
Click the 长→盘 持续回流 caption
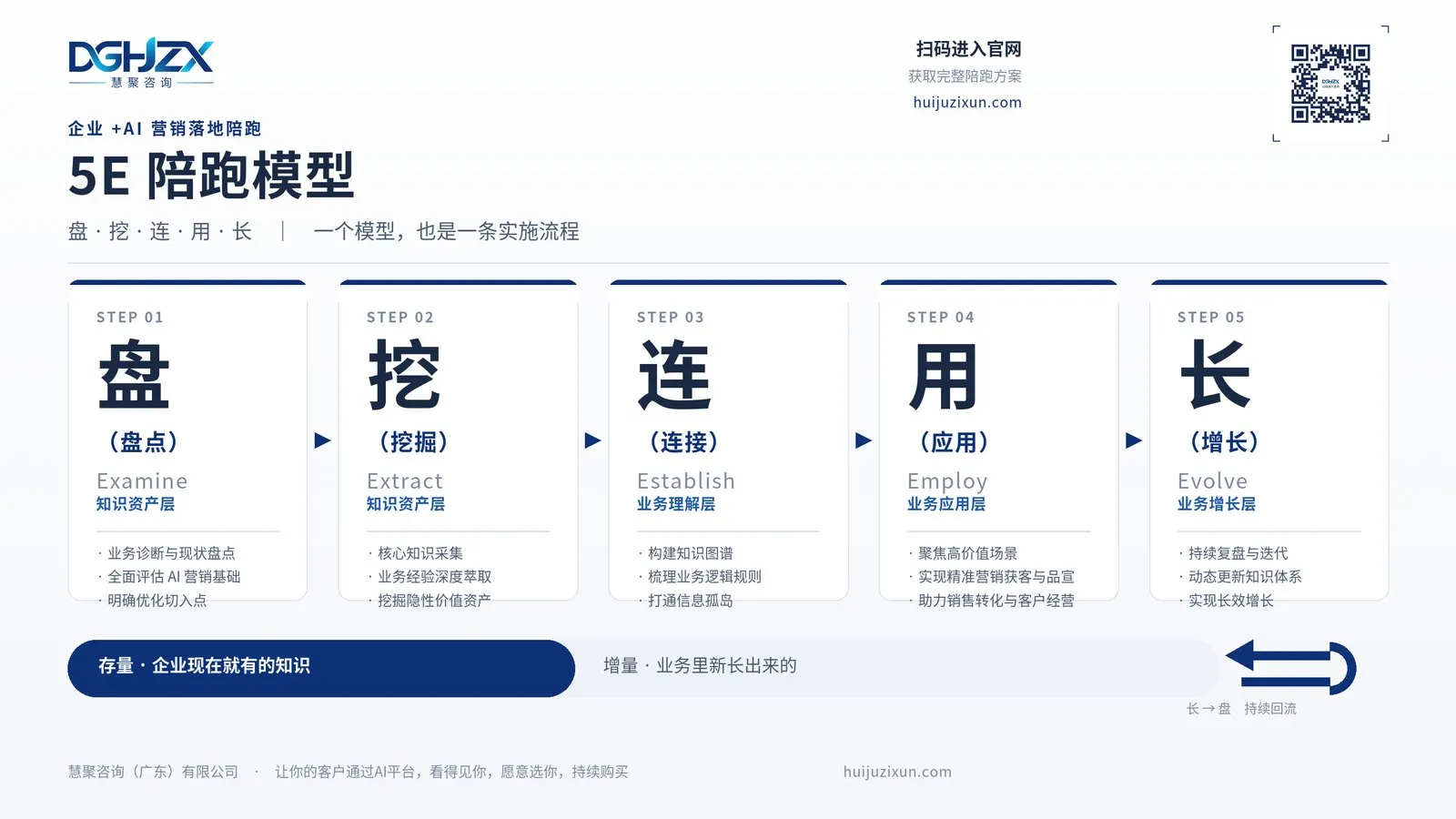pyautogui.click(x=1241, y=709)
